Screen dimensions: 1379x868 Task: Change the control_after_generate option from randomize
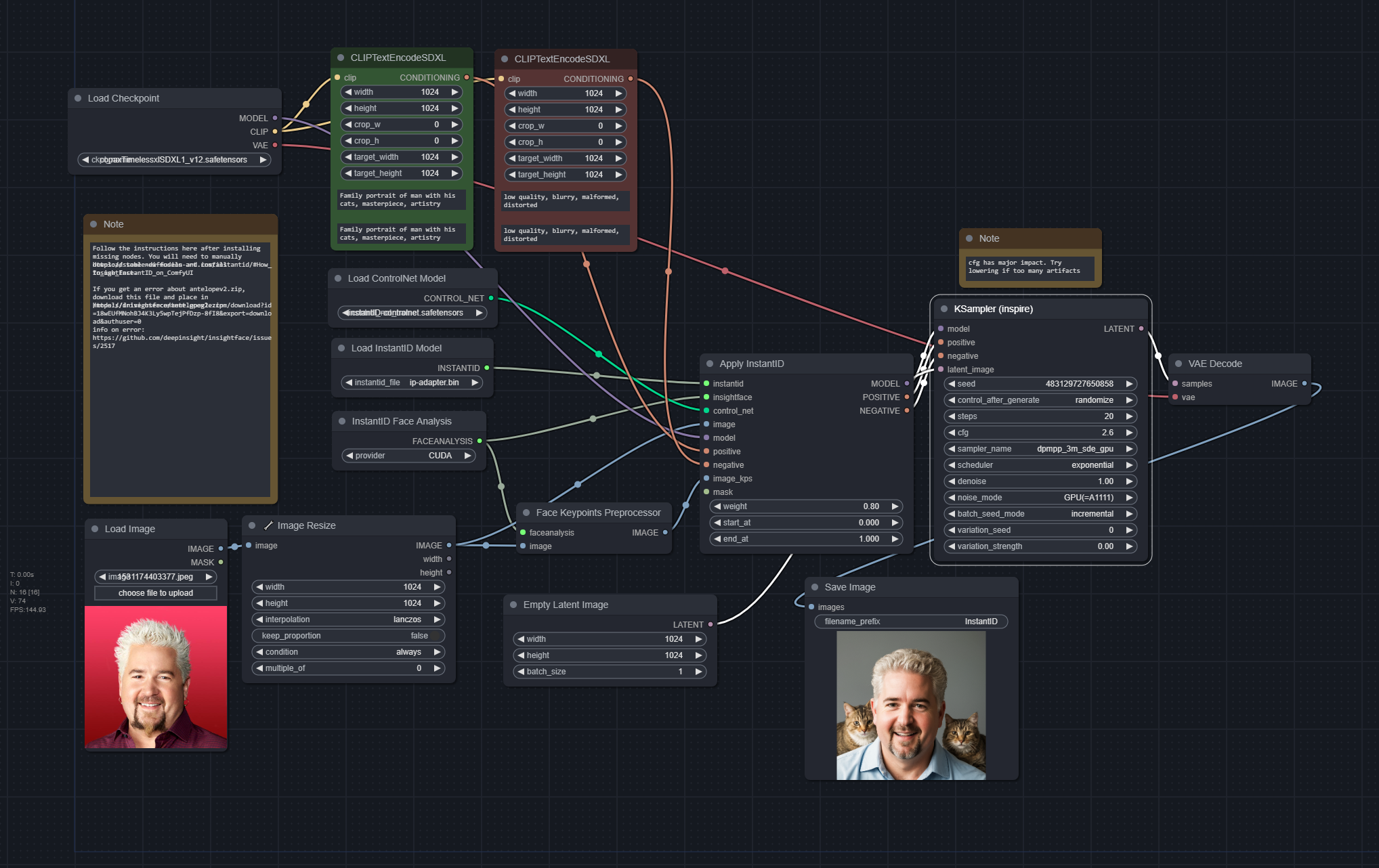point(1040,400)
